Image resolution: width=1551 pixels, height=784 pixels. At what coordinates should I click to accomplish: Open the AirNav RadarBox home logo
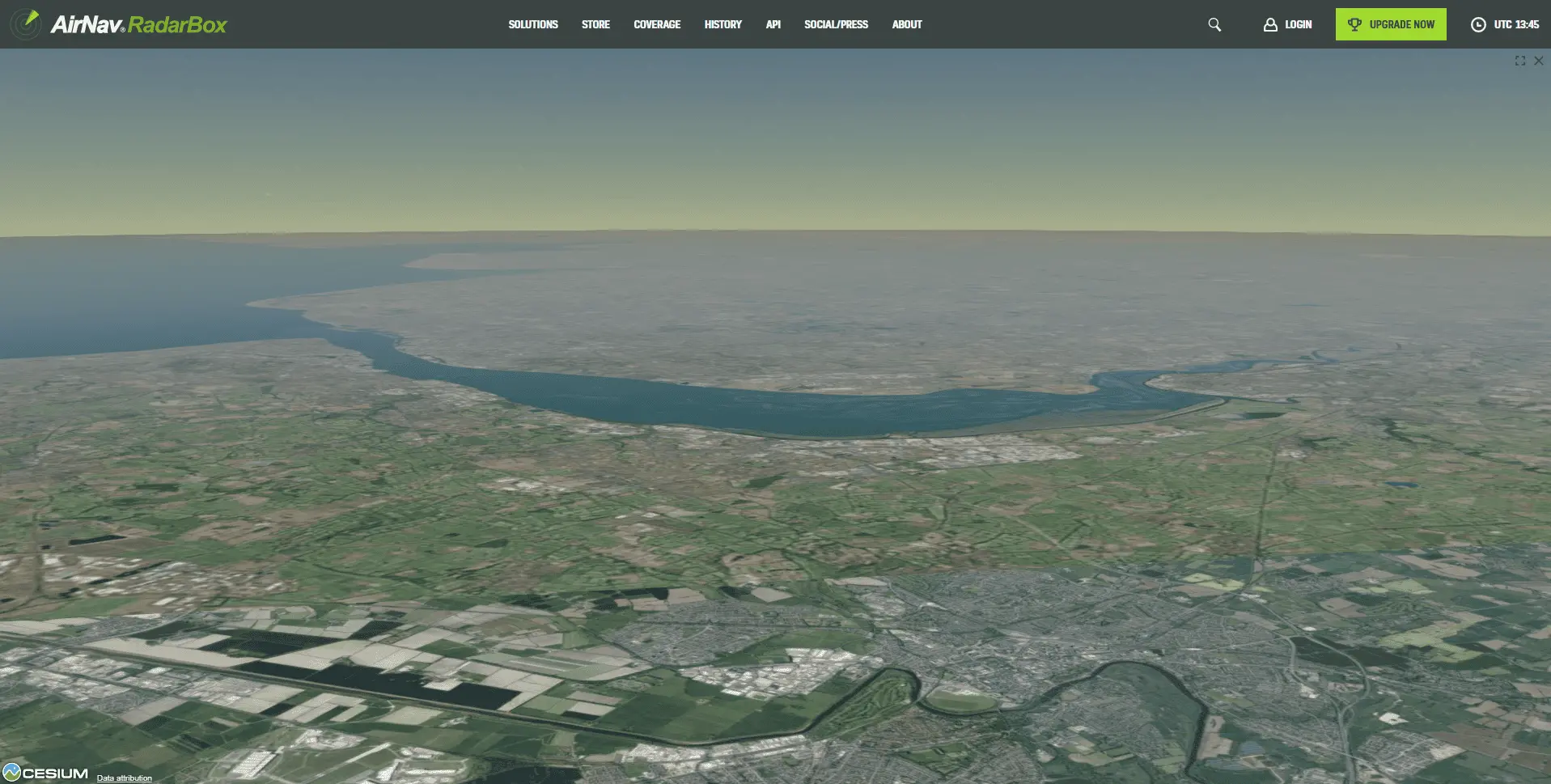119,24
